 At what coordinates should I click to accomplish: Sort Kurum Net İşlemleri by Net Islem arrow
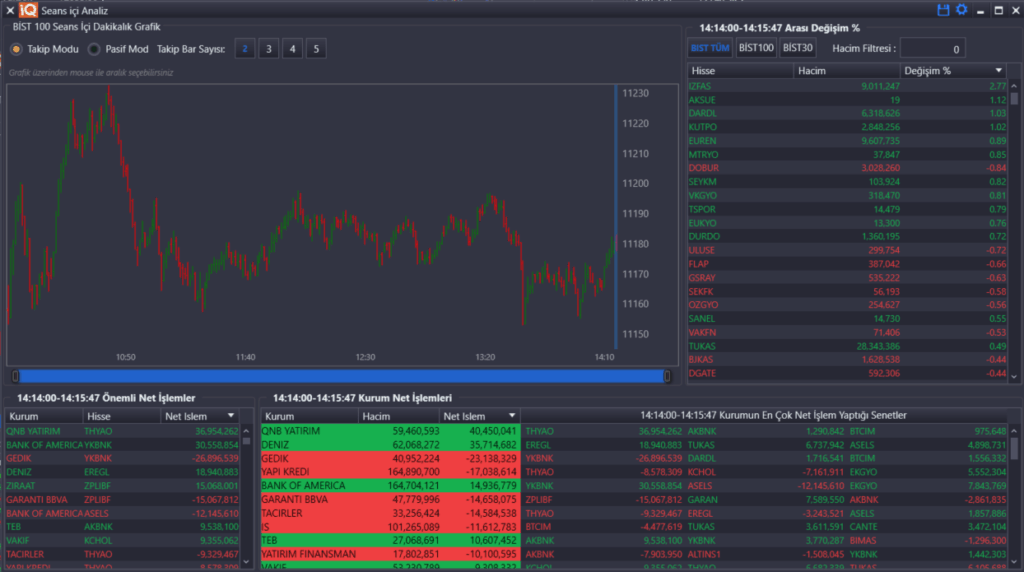(511, 416)
